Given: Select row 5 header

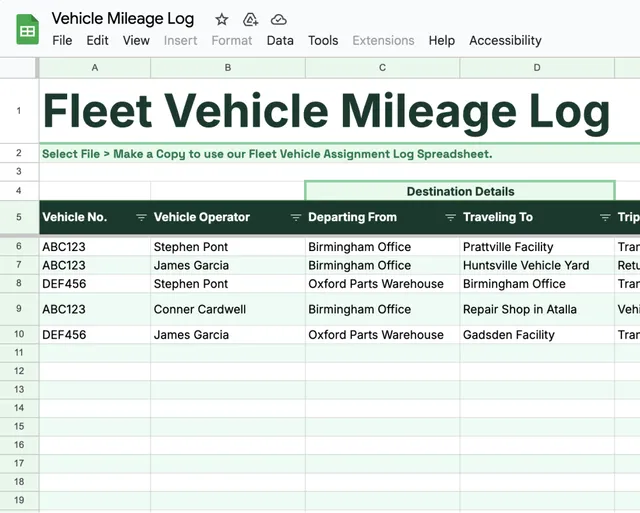Looking at the screenshot, I should pos(19,217).
